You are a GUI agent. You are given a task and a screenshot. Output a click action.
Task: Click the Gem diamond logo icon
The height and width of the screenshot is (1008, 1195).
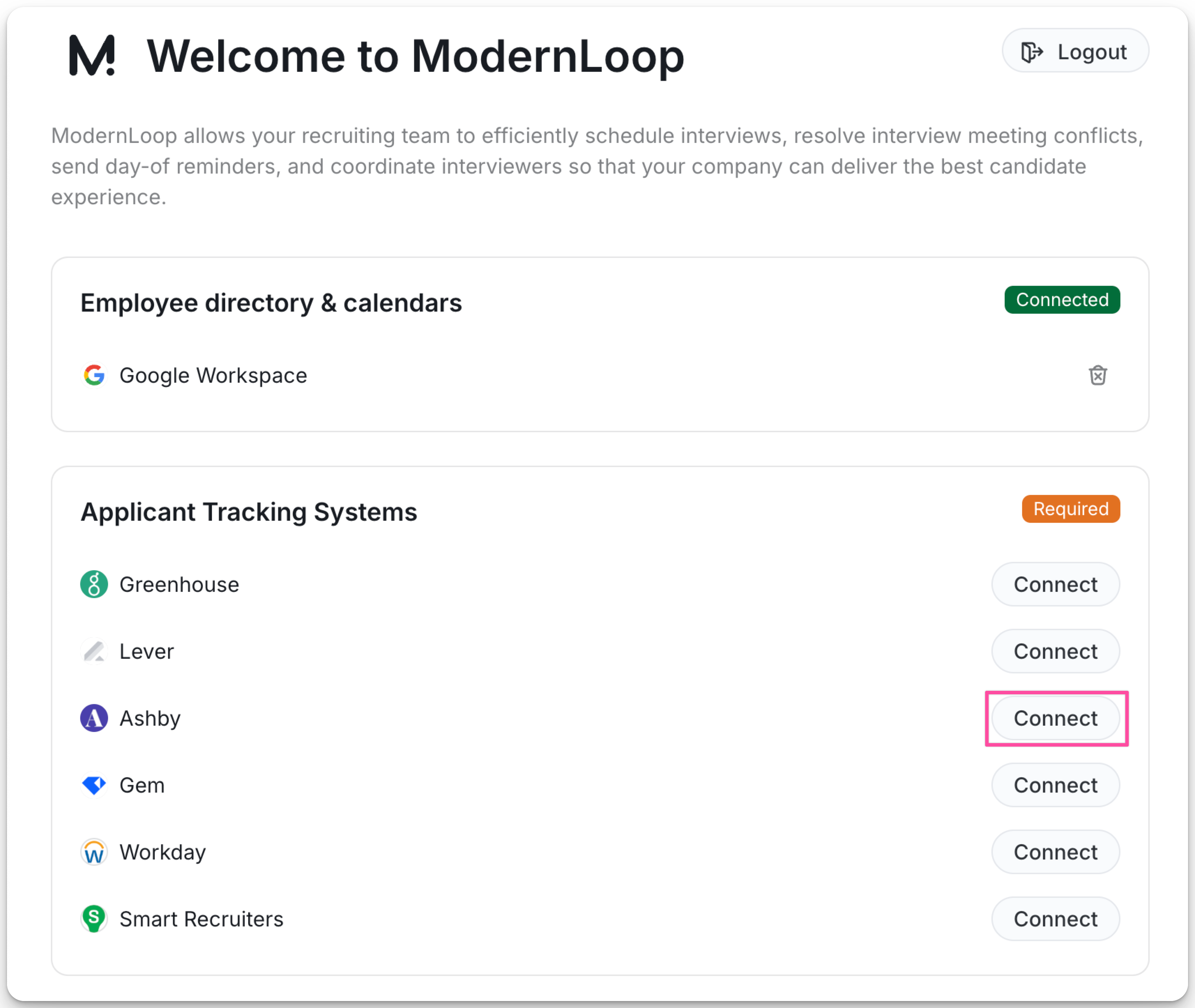point(94,785)
